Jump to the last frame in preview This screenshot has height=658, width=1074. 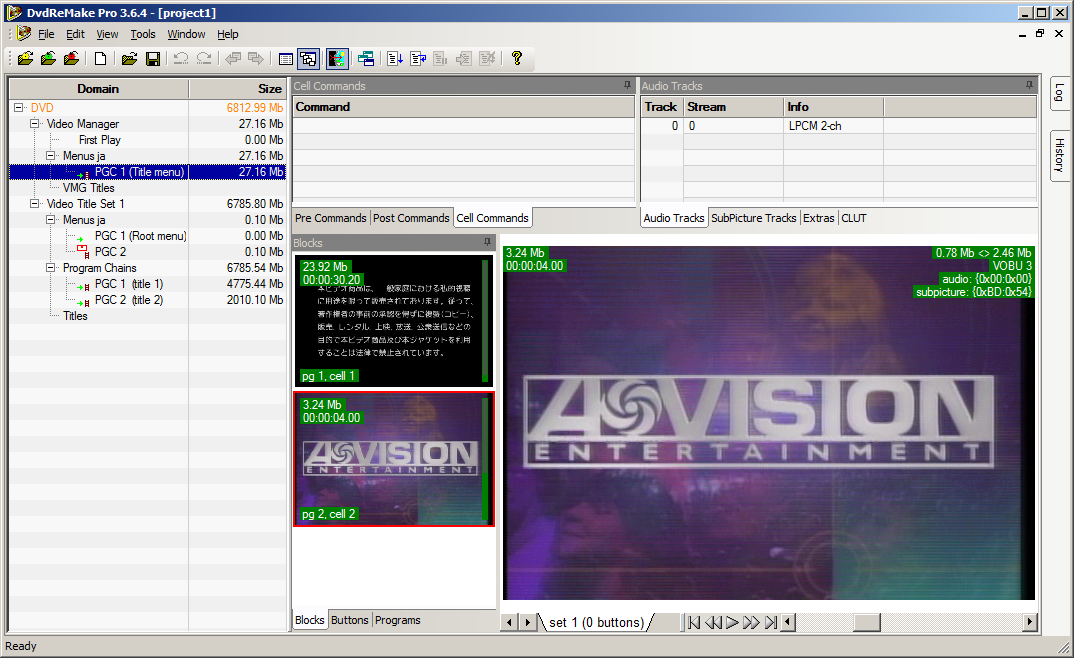771,622
